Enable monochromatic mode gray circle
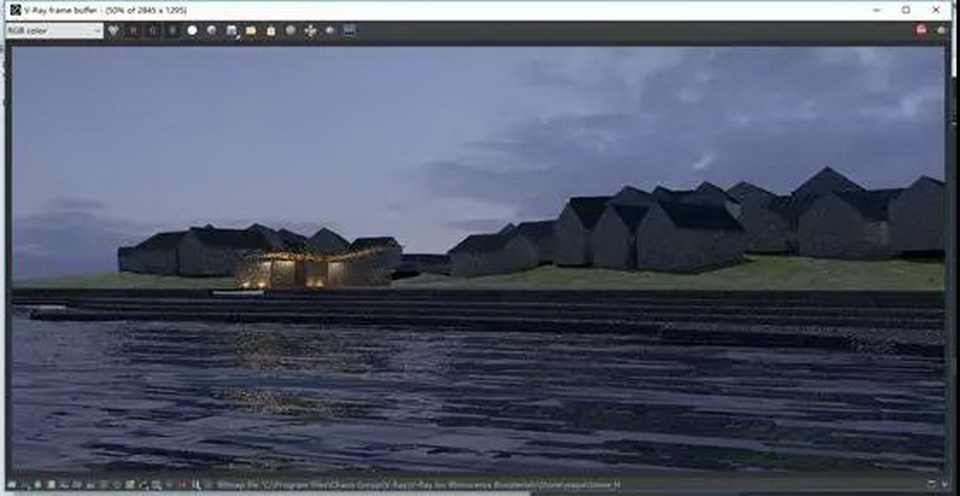The height and width of the screenshot is (496, 960). [x=212, y=30]
